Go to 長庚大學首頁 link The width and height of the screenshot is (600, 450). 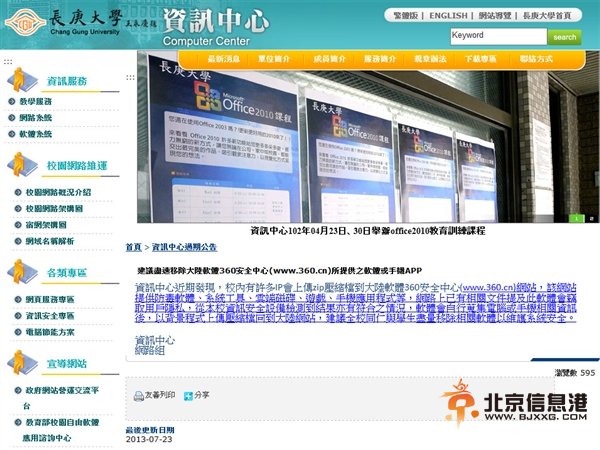(x=547, y=16)
